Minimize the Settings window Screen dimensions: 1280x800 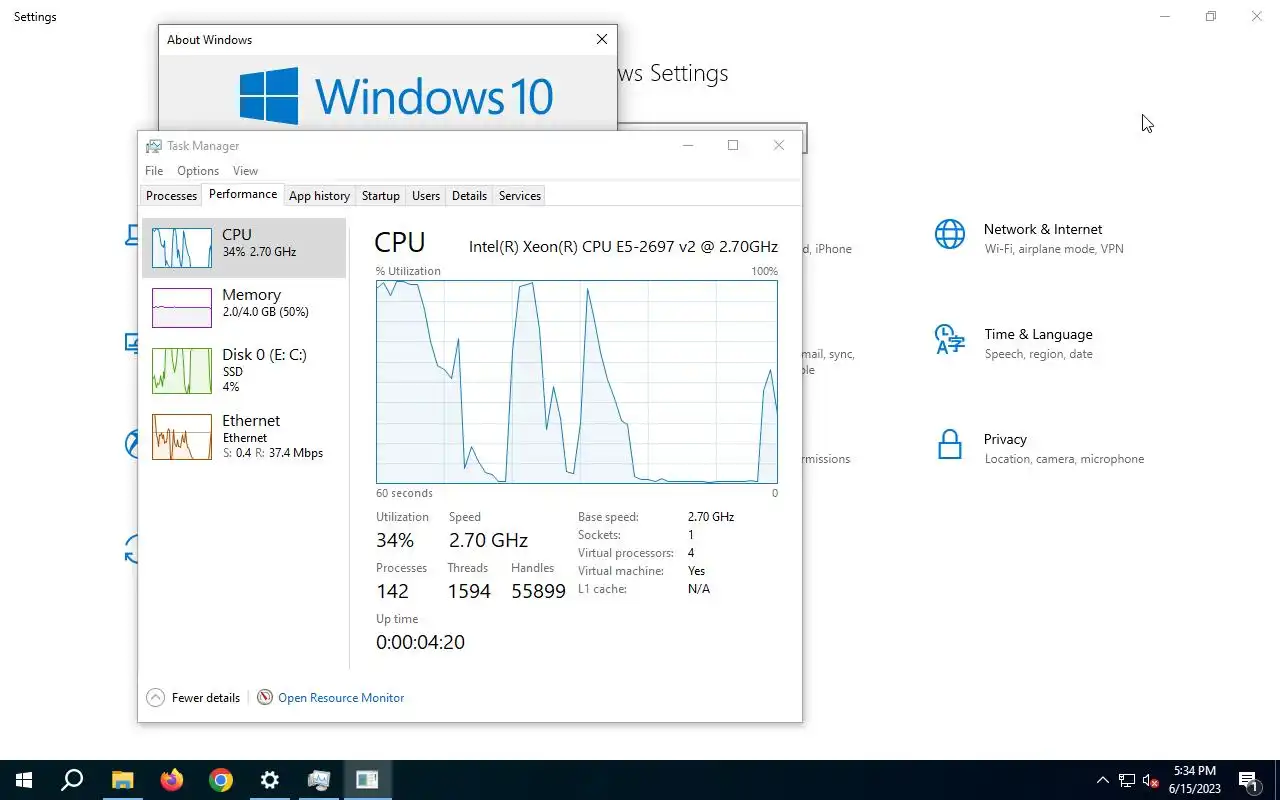[x=1165, y=17]
